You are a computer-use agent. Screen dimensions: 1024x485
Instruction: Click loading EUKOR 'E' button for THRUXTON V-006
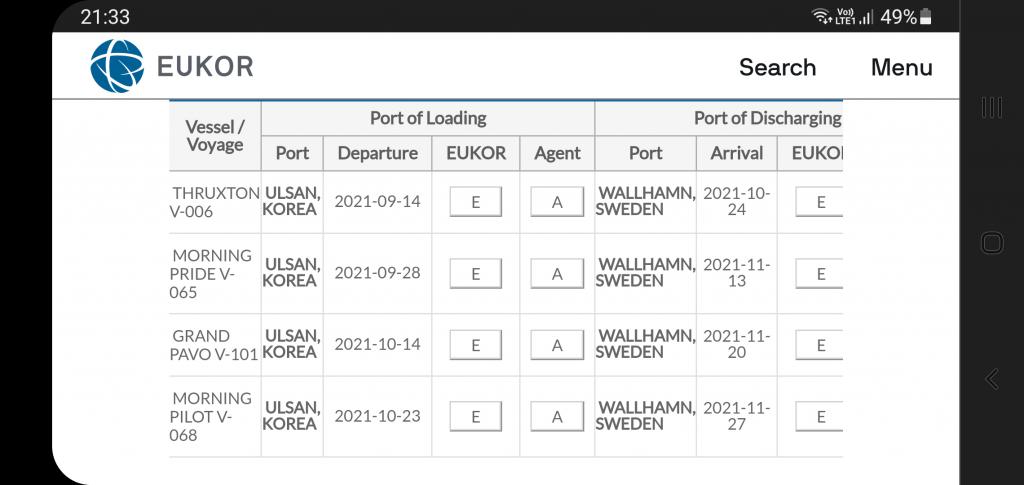475,202
